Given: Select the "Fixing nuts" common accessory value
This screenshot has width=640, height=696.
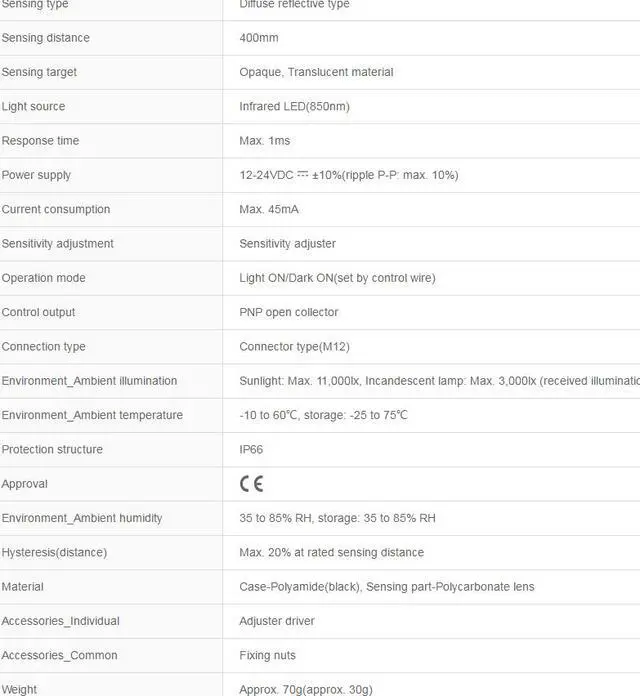Looking at the screenshot, I should tap(268, 656).
